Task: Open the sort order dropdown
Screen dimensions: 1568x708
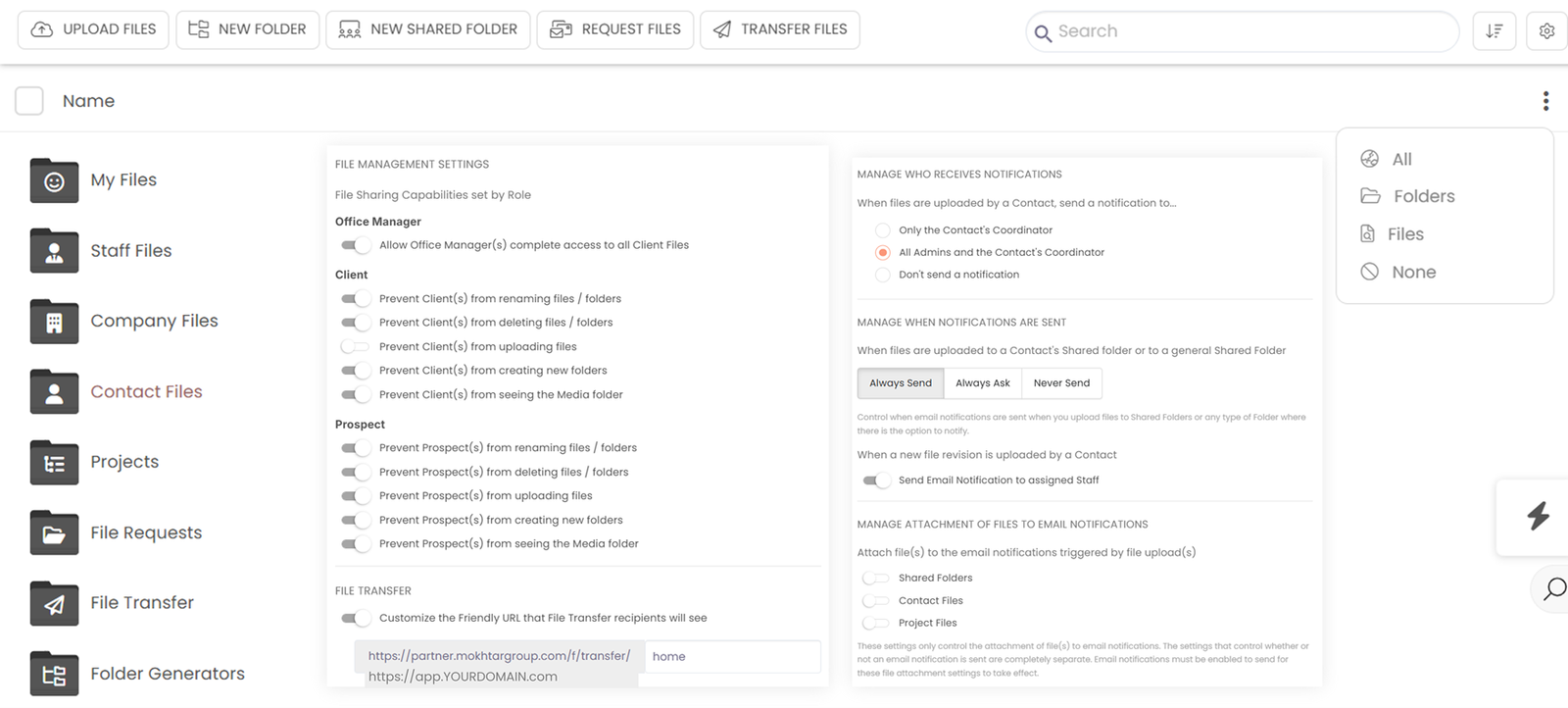Action: pos(1494,31)
